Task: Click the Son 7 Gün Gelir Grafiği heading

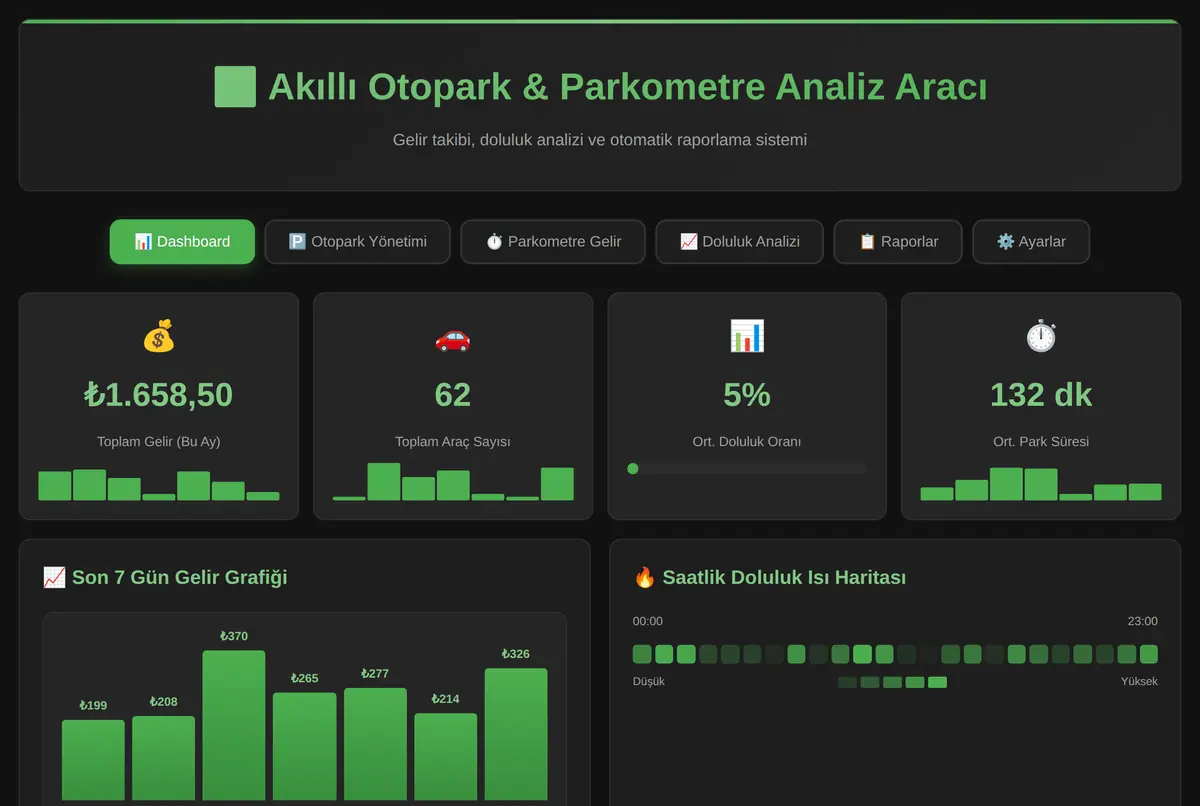Action: tap(165, 577)
